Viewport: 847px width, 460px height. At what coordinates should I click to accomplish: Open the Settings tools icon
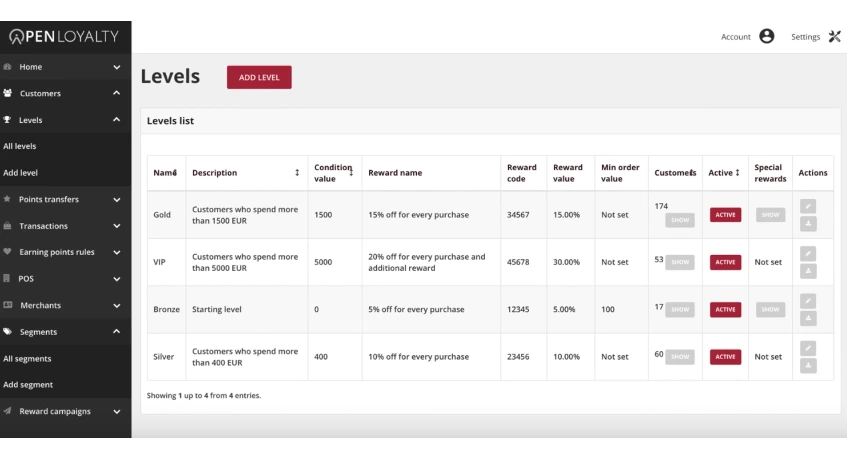834,37
